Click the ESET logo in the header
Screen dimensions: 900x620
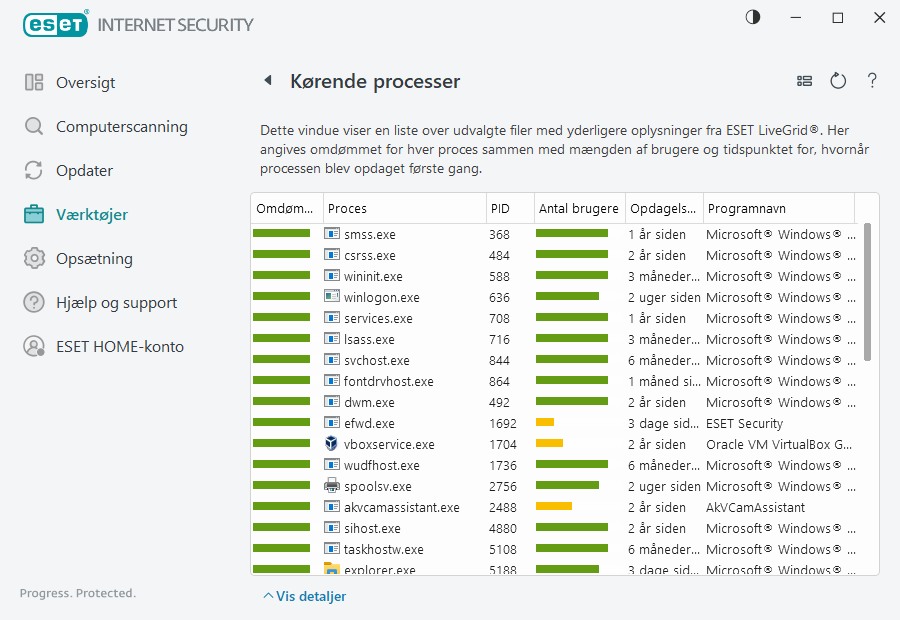(56, 23)
